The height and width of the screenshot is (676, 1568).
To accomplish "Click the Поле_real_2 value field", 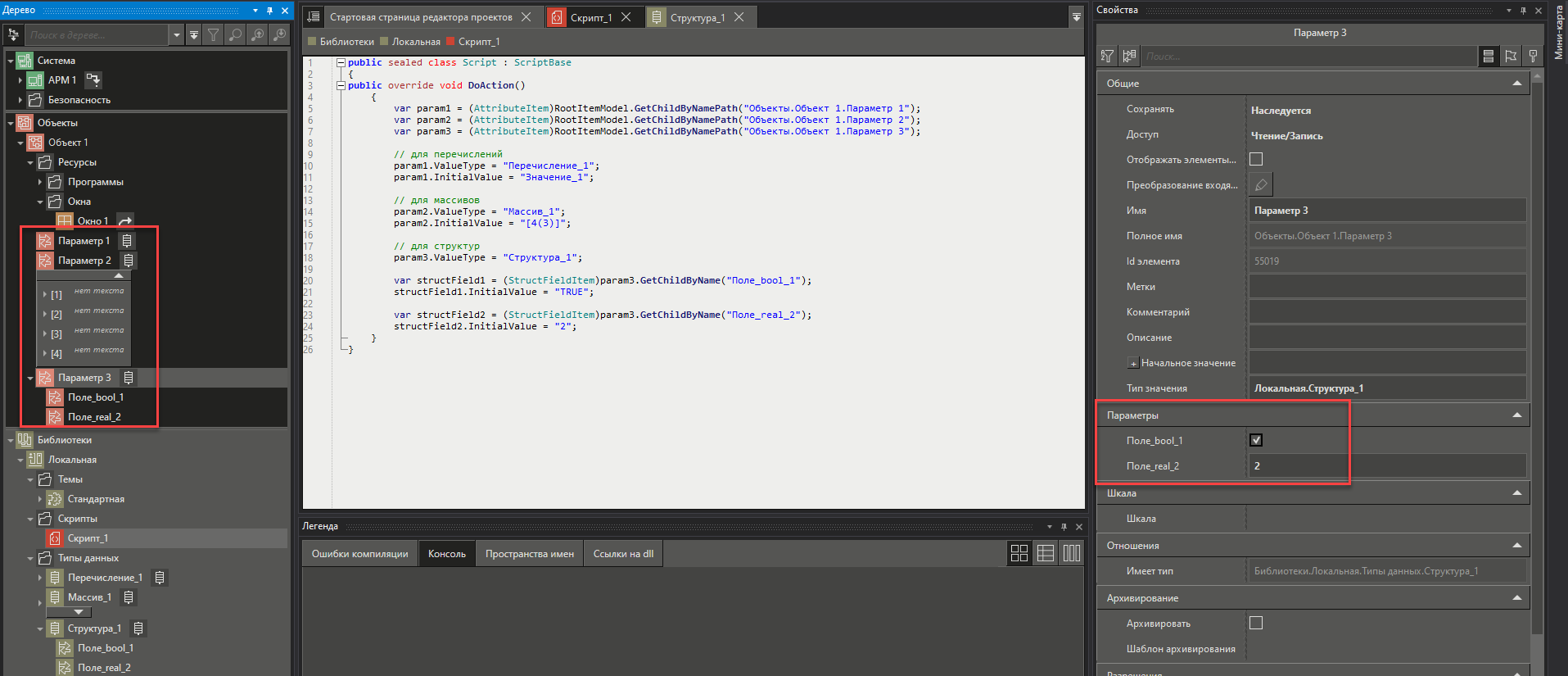I will tap(1387, 465).
